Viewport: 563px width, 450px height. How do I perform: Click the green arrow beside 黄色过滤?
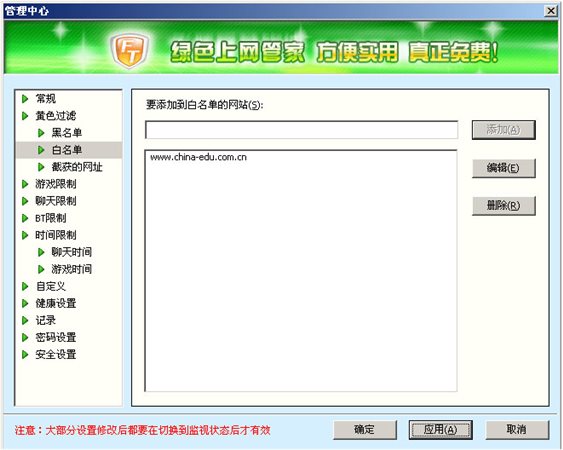(25, 116)
